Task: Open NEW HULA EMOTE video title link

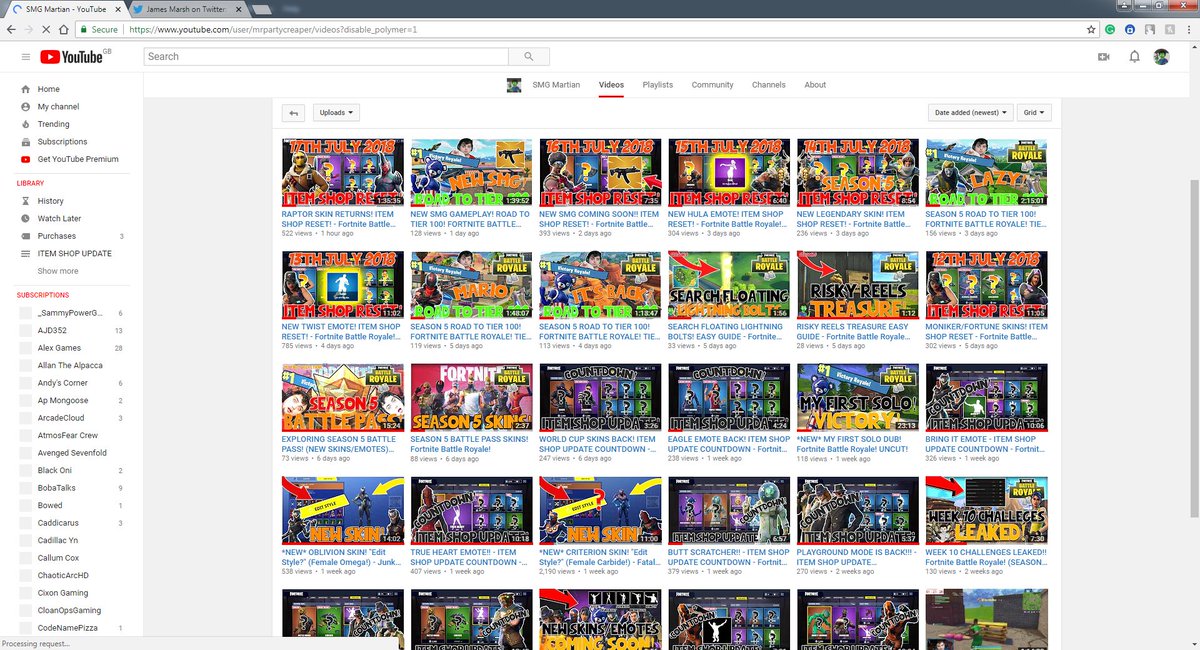Action: (728, 219)
